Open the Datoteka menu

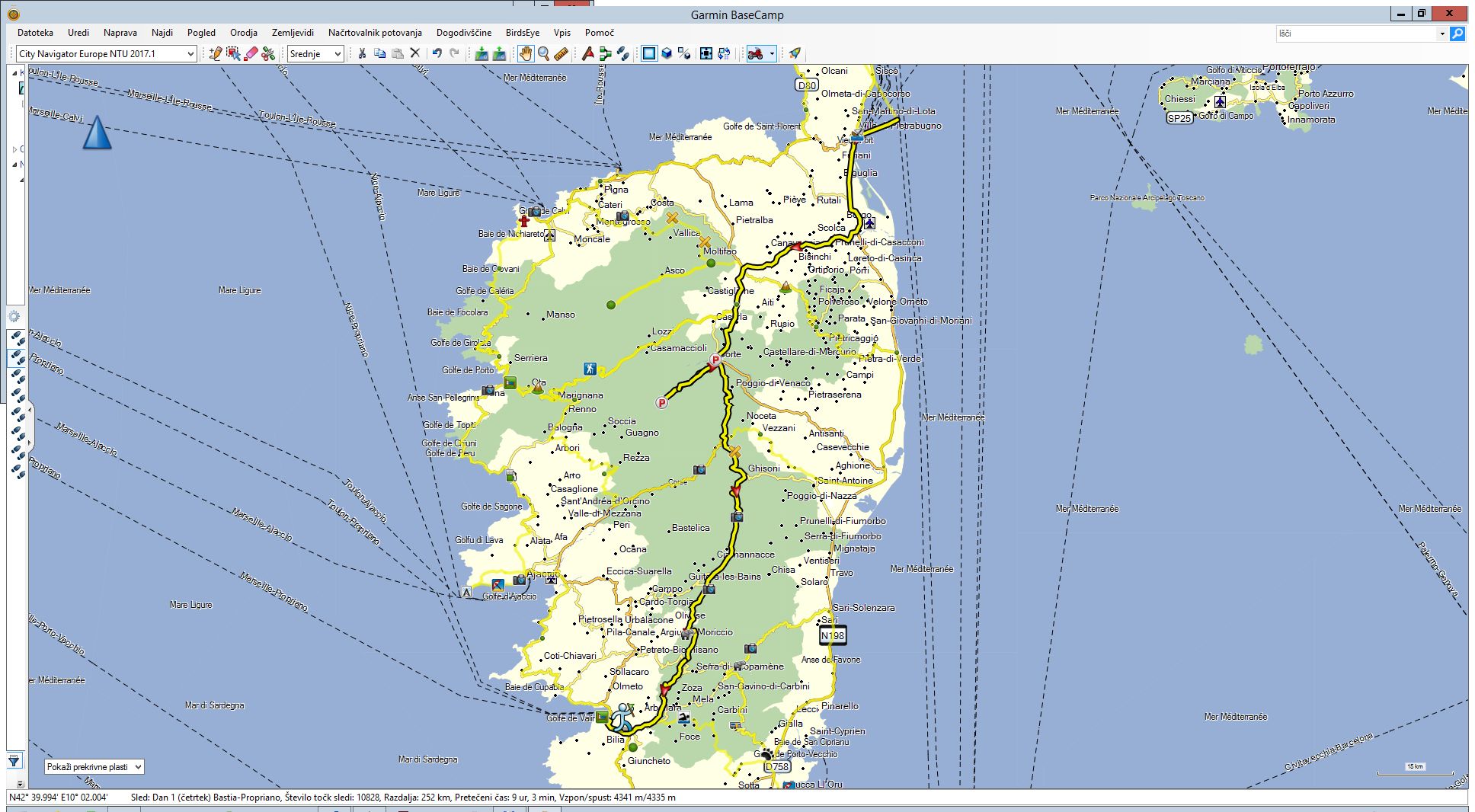click(35, 33)
